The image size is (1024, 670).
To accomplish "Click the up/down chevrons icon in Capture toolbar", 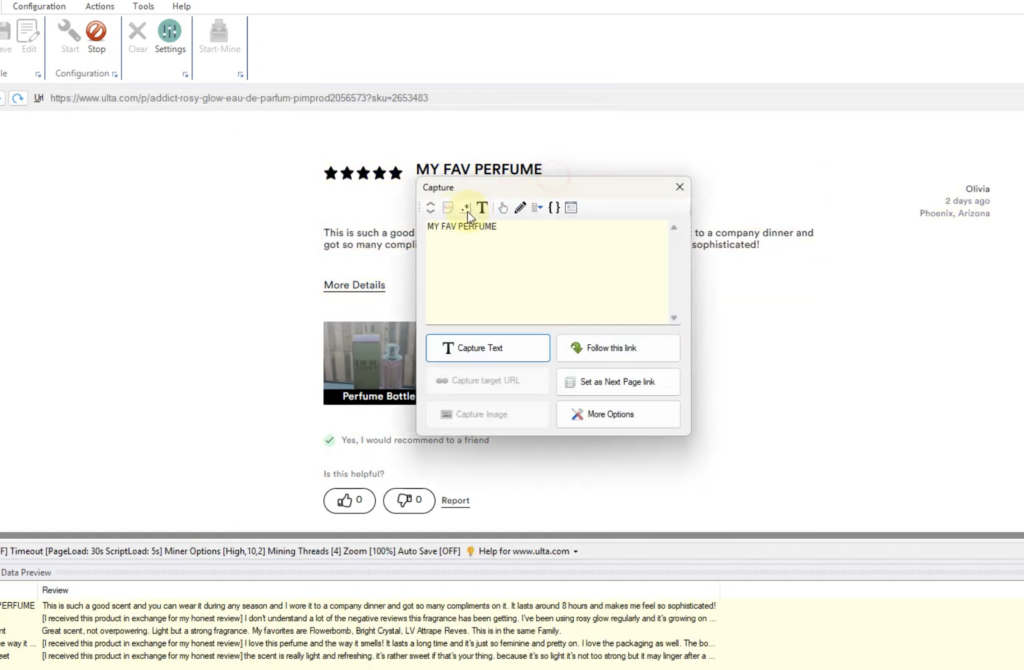I will 430,208.
